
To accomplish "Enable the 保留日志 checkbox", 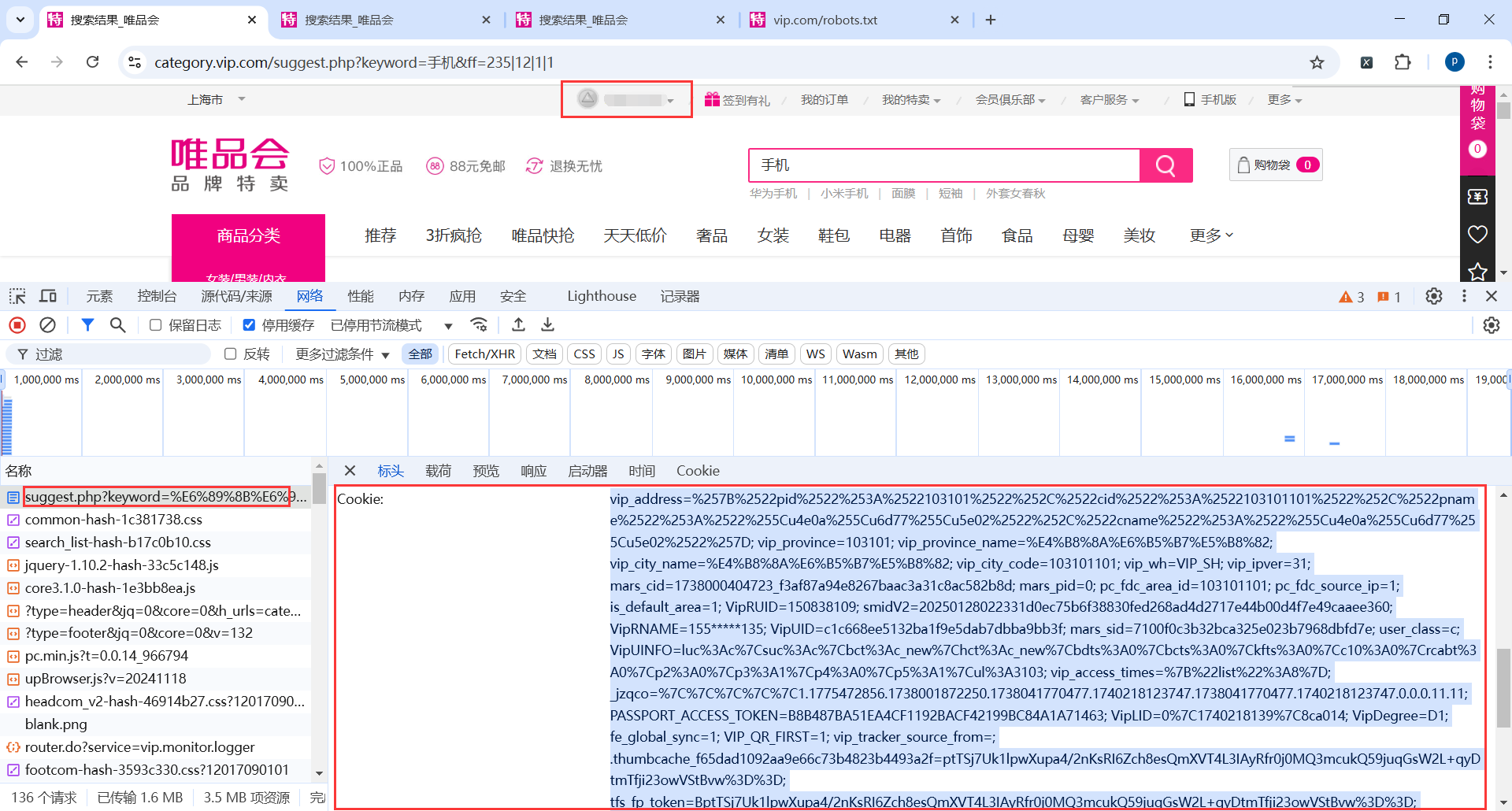I will [154, 324].
